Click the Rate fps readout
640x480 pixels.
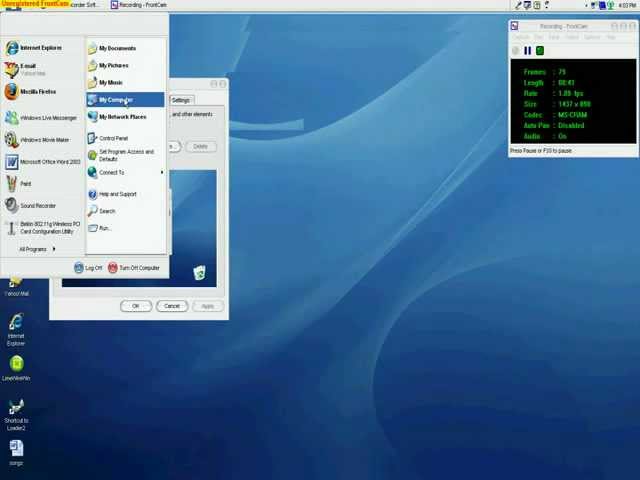pyautogui.click(x=553, y=93)
